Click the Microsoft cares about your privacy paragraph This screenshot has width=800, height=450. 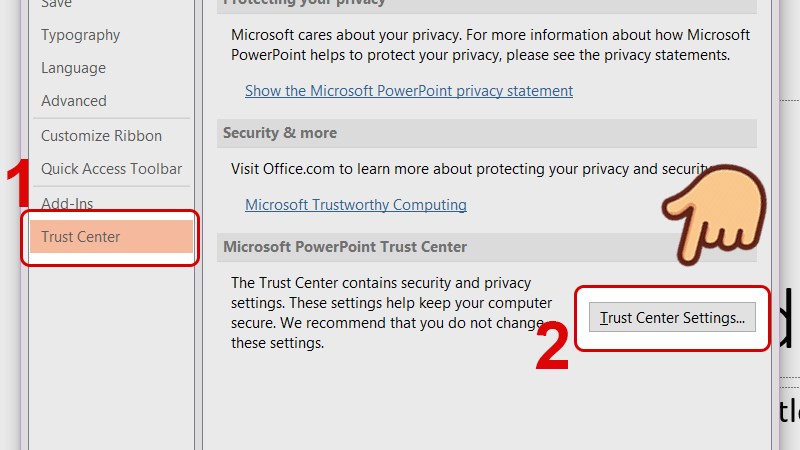pyautogui.click(x=490, y=44)
